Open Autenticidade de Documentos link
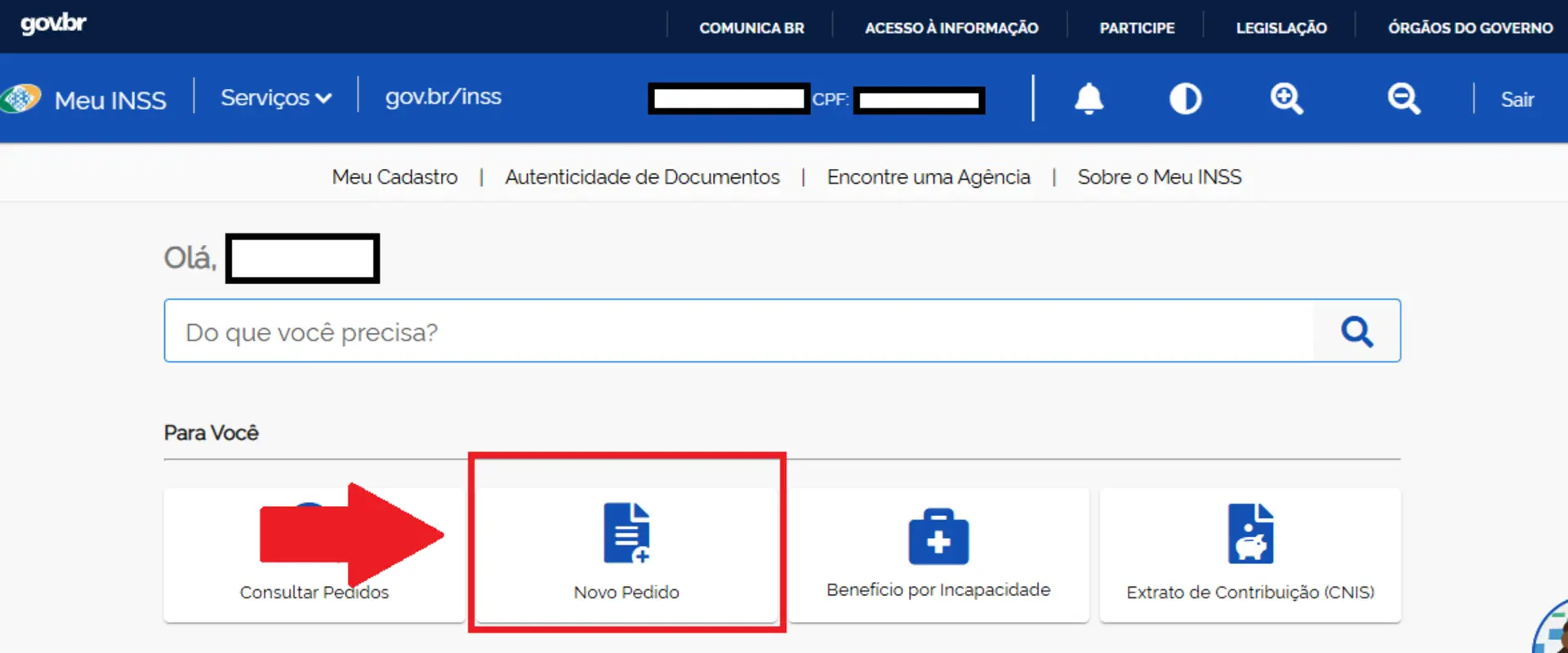This screenshot has width=1568, height=653. pos(642,177)
